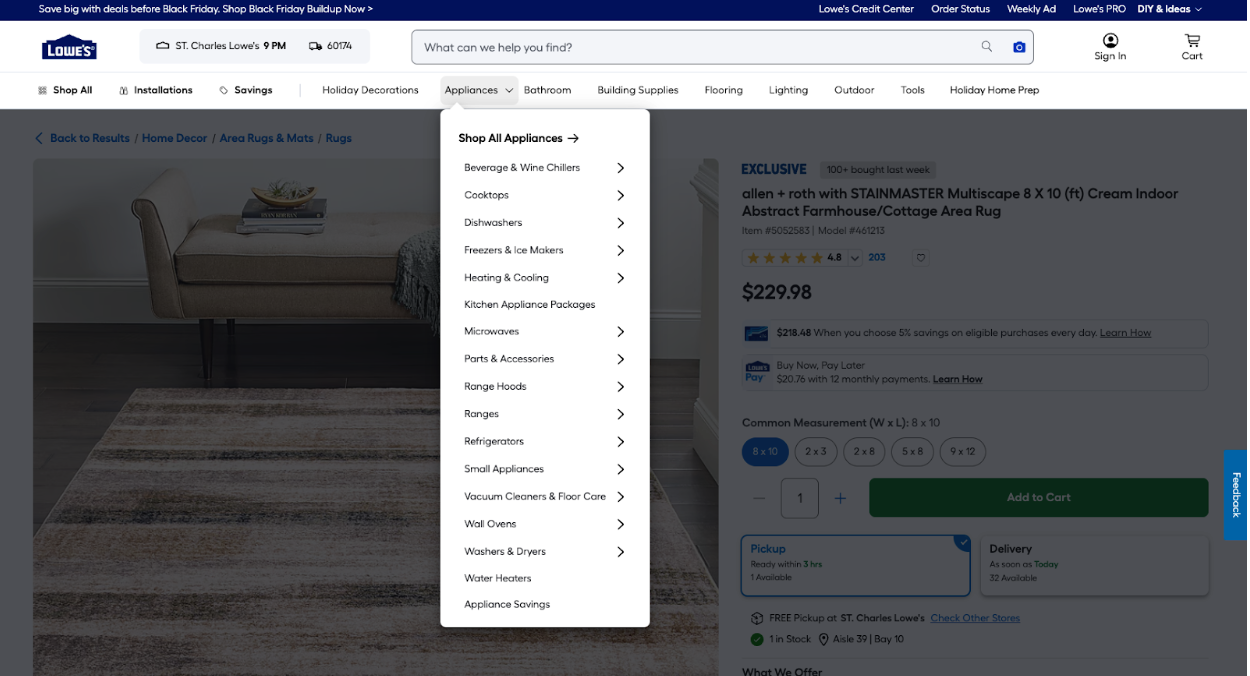The width and height of the screenshot is (1250, 676).
Task: Expand Ranges submenu chevron
Action: tap(620, 414)
